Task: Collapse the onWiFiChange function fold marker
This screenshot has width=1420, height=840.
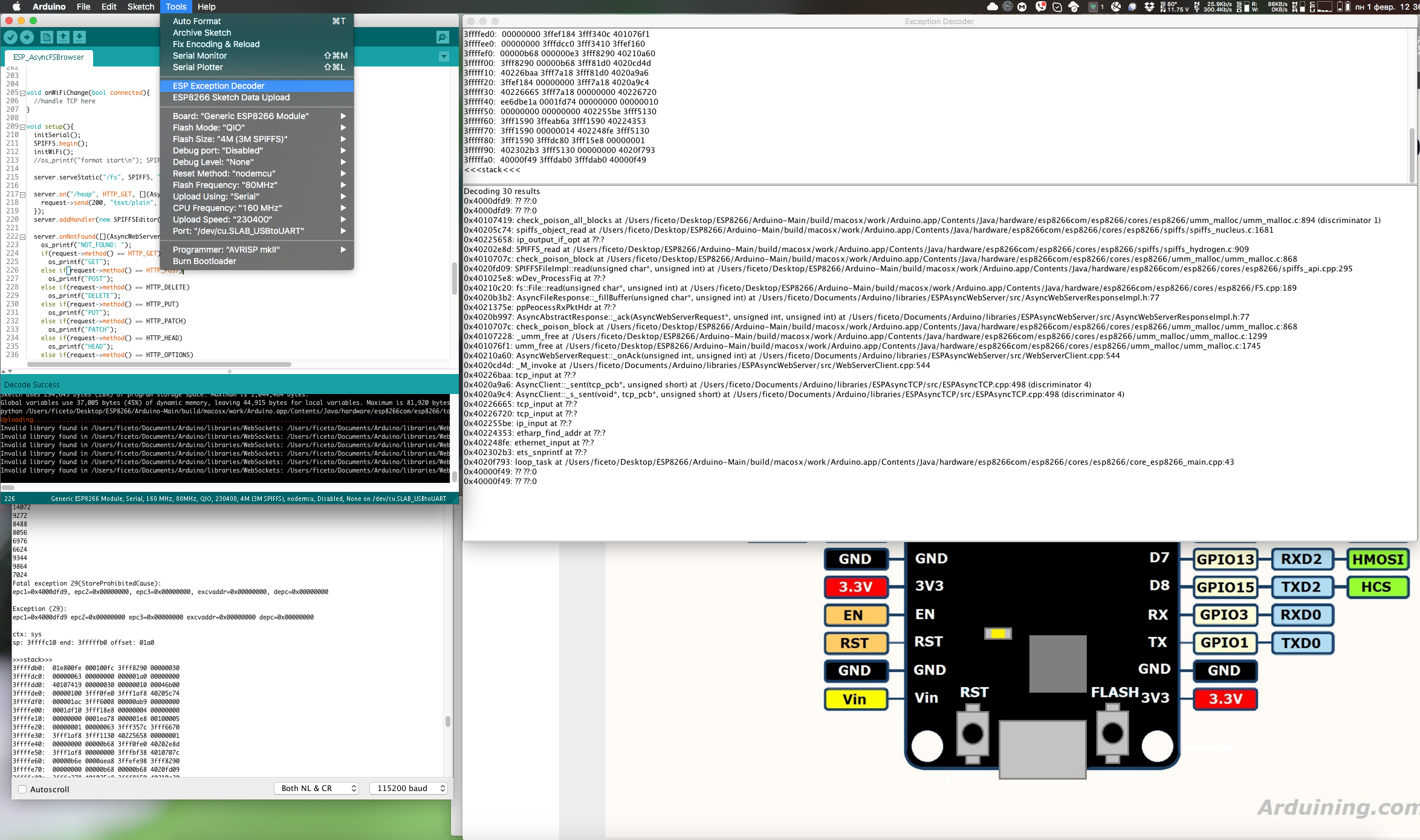Action: pos(22,93)
